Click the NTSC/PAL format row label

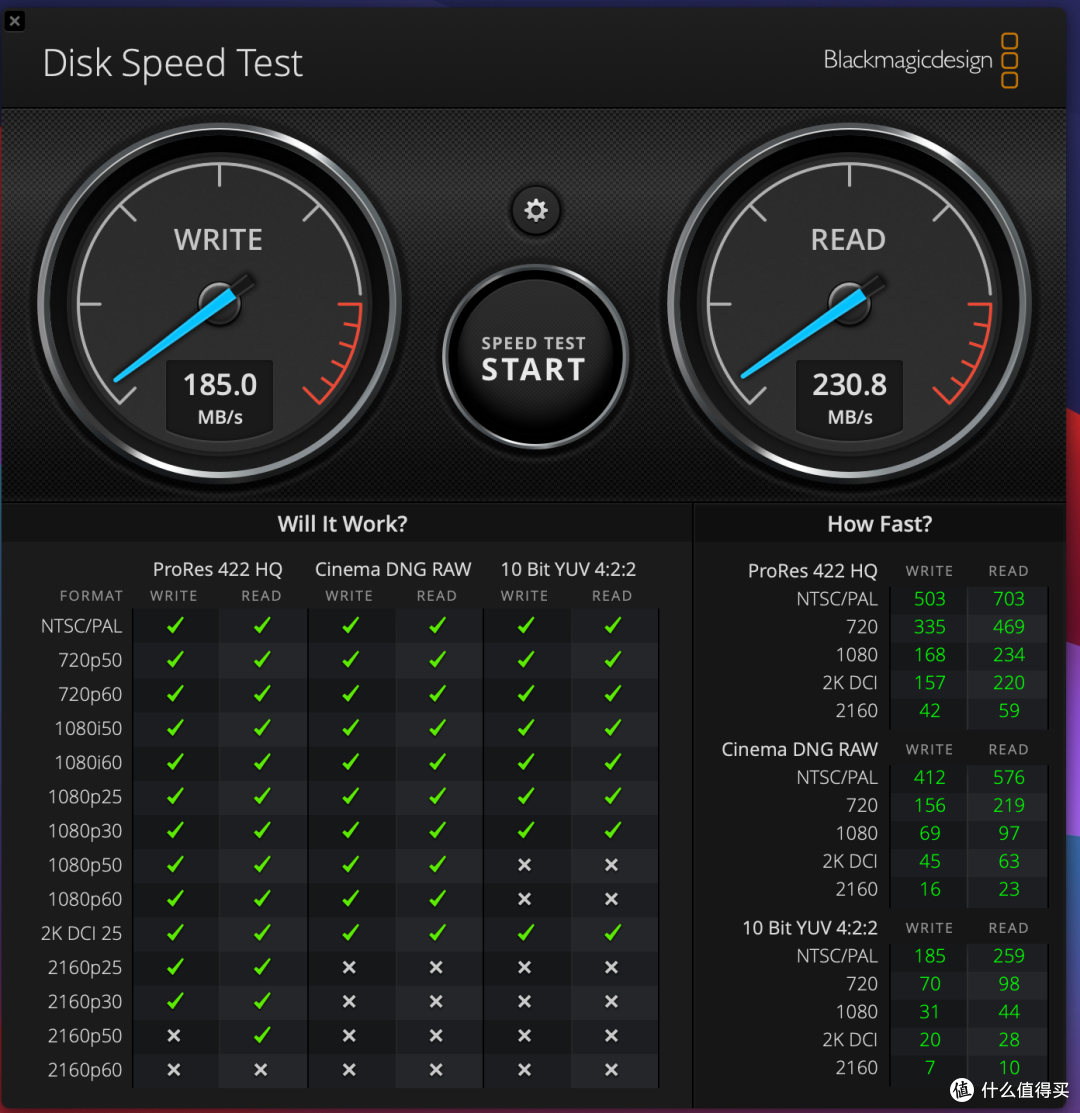click(82, 626)
